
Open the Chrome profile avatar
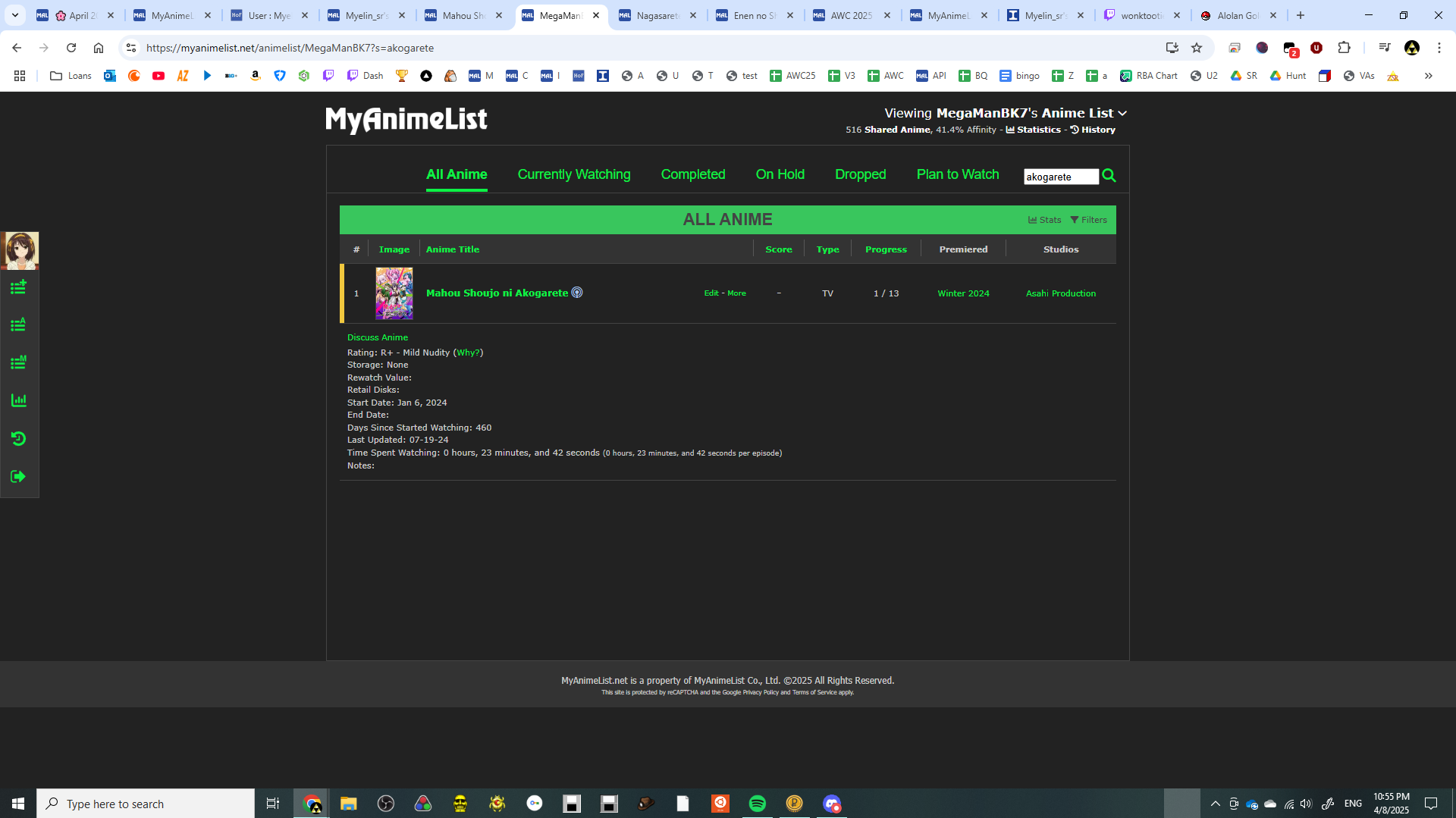(x=1412, y=48)
